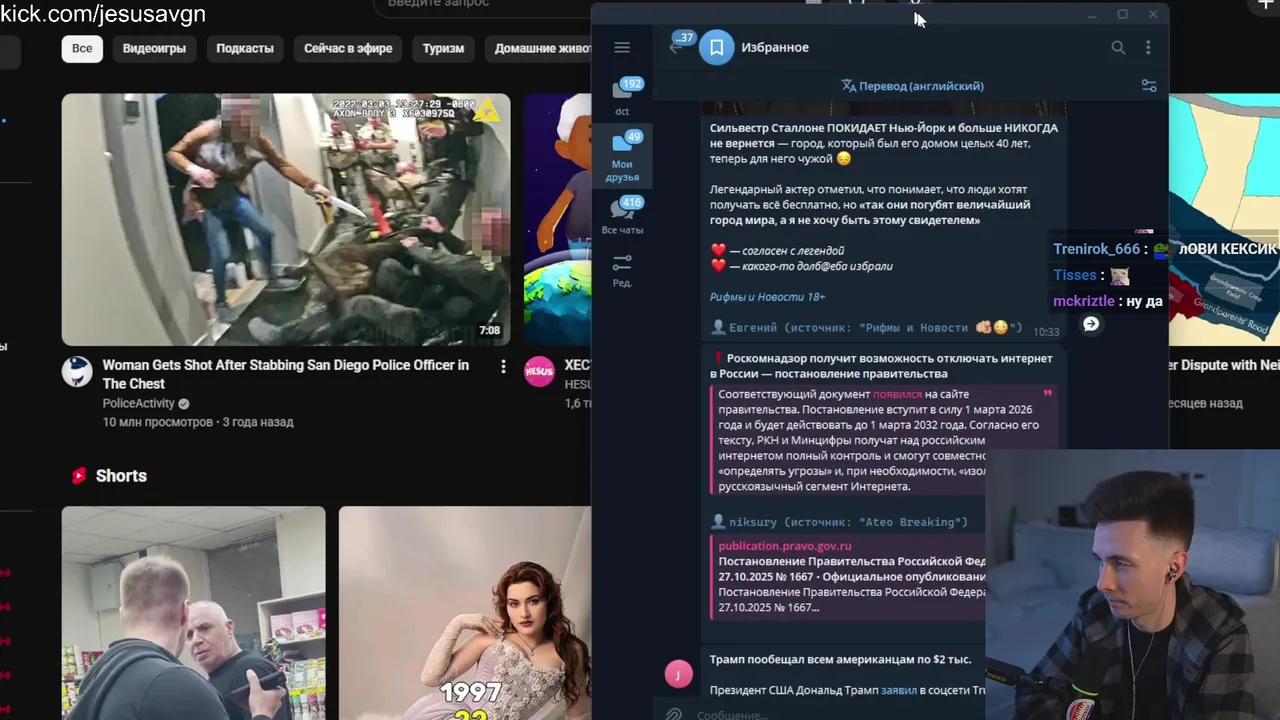Click the Stallone post headline text
This screenshot has width=1280, height=720.
click(x=884, y=135)
